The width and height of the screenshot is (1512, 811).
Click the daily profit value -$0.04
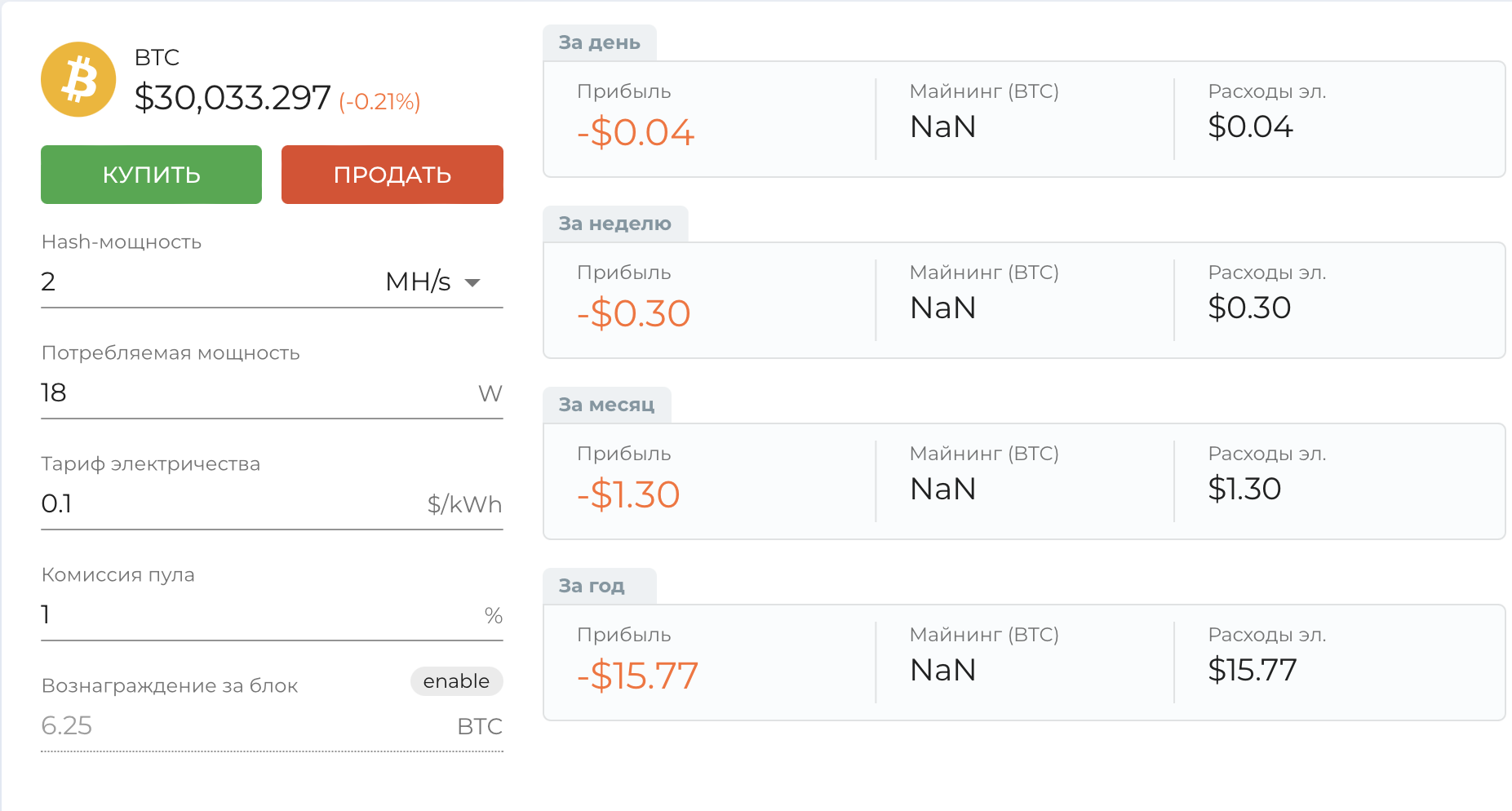click(x=635, y=132)
